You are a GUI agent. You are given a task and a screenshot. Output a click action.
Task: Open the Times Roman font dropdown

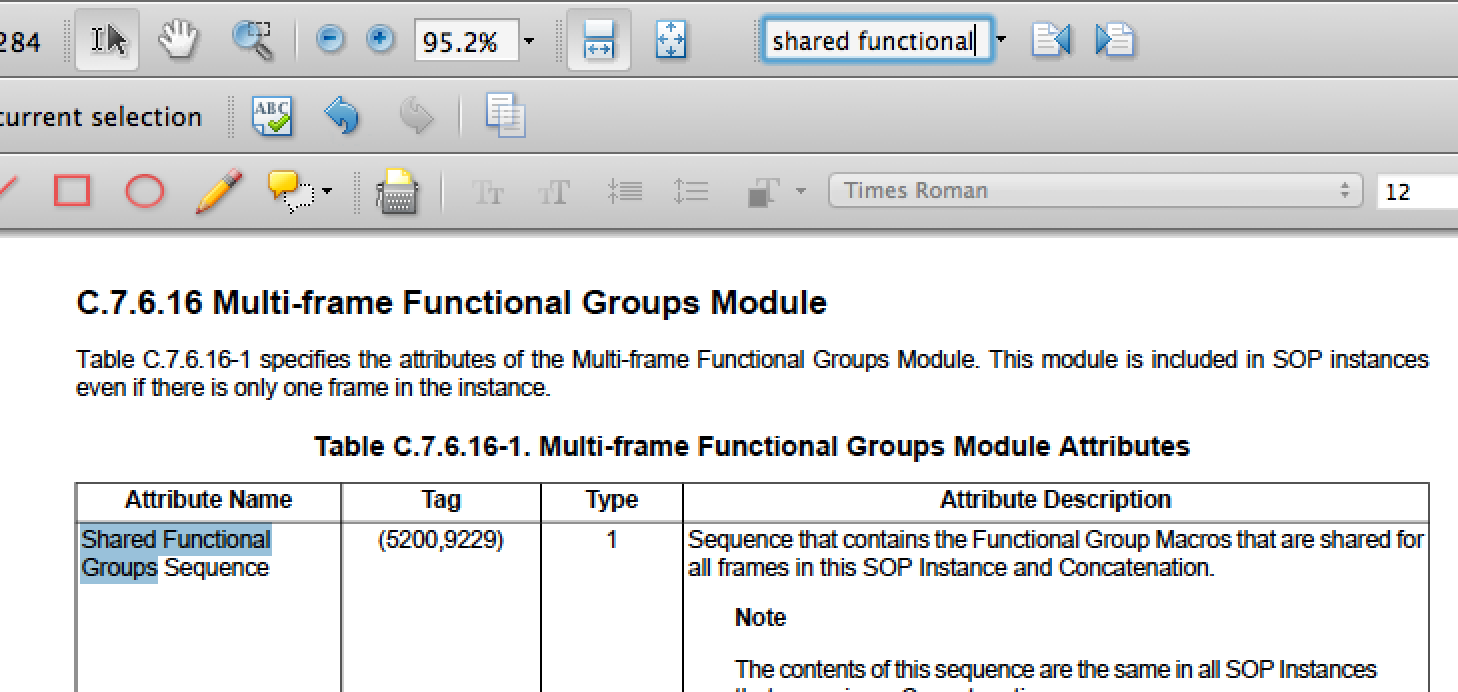point(1094,191)
